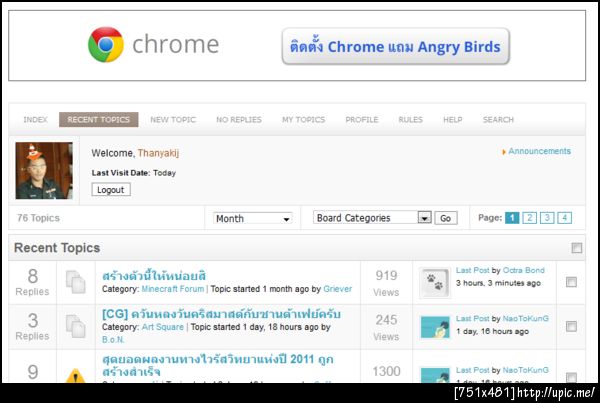The height and width of the screenshot is (403, 600).
Task: Switch to the NO REPLIES tab
Action: [x=239, y=120]
